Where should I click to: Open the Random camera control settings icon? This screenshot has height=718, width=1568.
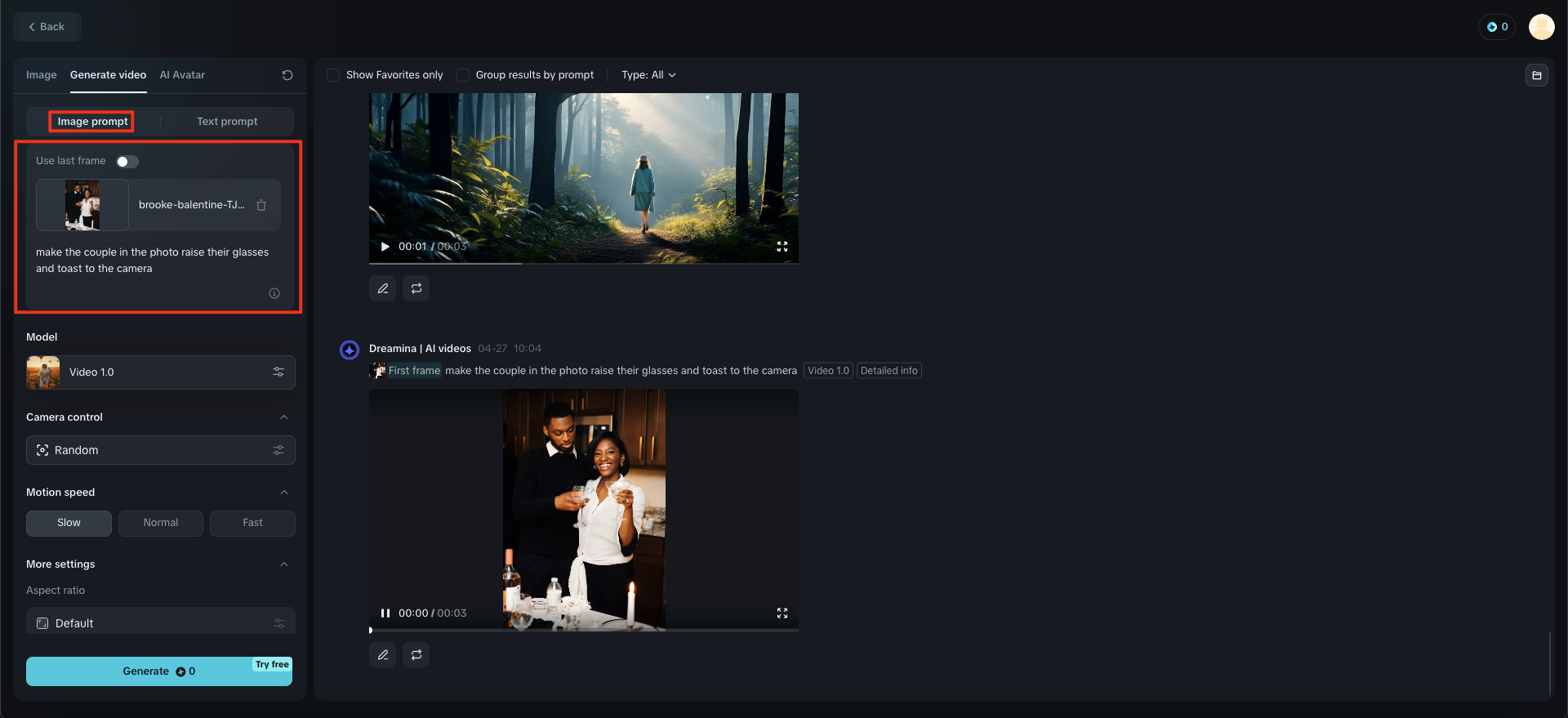(278, 450)
